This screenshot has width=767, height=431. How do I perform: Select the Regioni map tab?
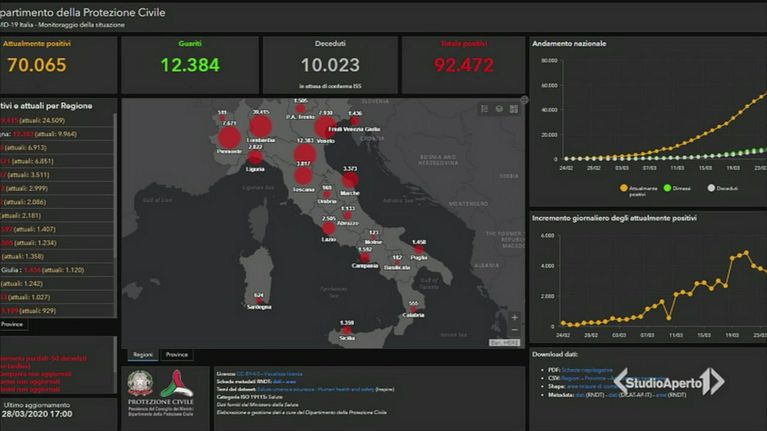tap(144, 355)
